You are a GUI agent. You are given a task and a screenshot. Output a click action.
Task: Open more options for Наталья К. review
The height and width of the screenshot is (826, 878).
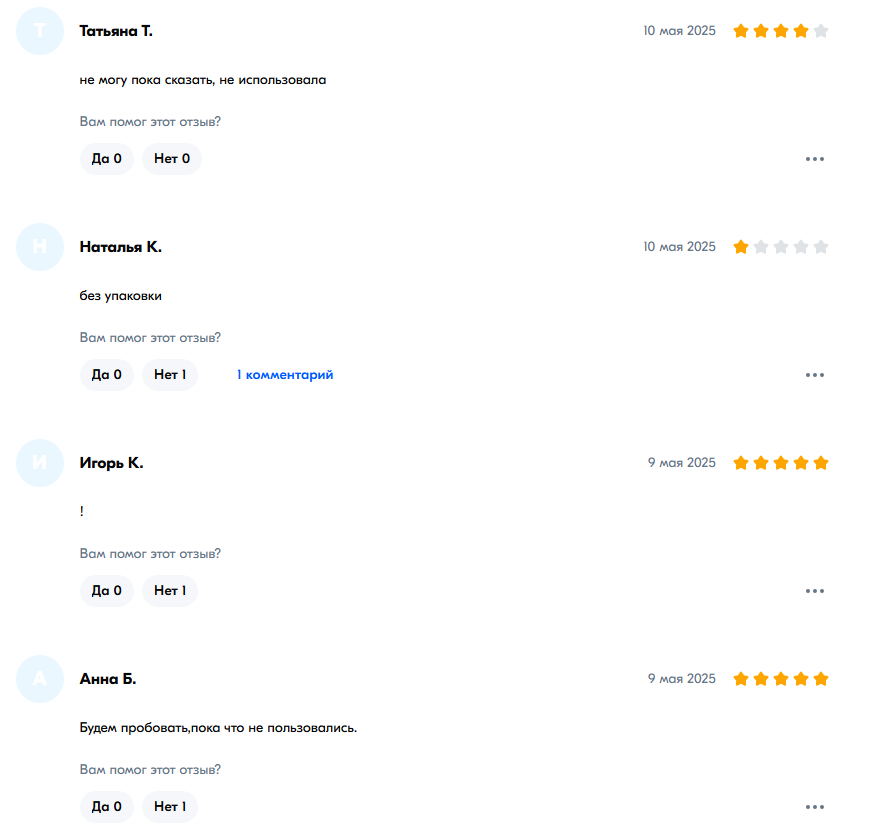(814, 375)
